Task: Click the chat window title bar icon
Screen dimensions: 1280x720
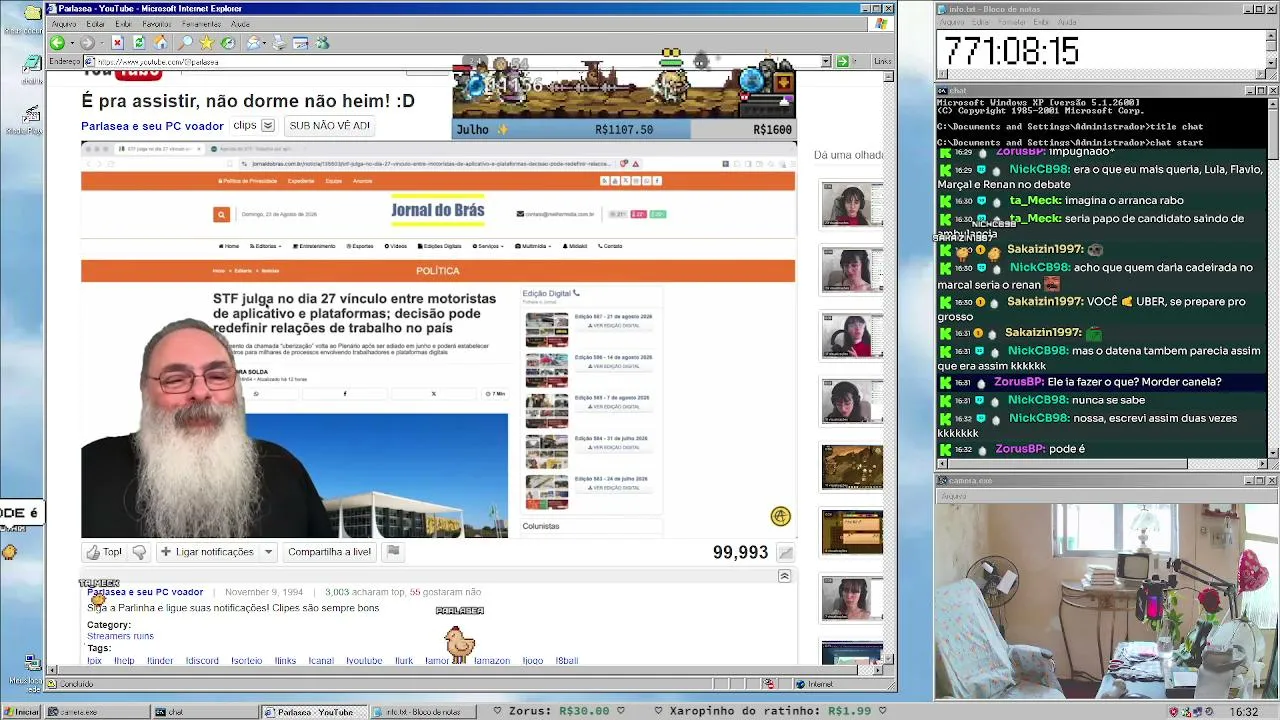Action: pos(942,90)
